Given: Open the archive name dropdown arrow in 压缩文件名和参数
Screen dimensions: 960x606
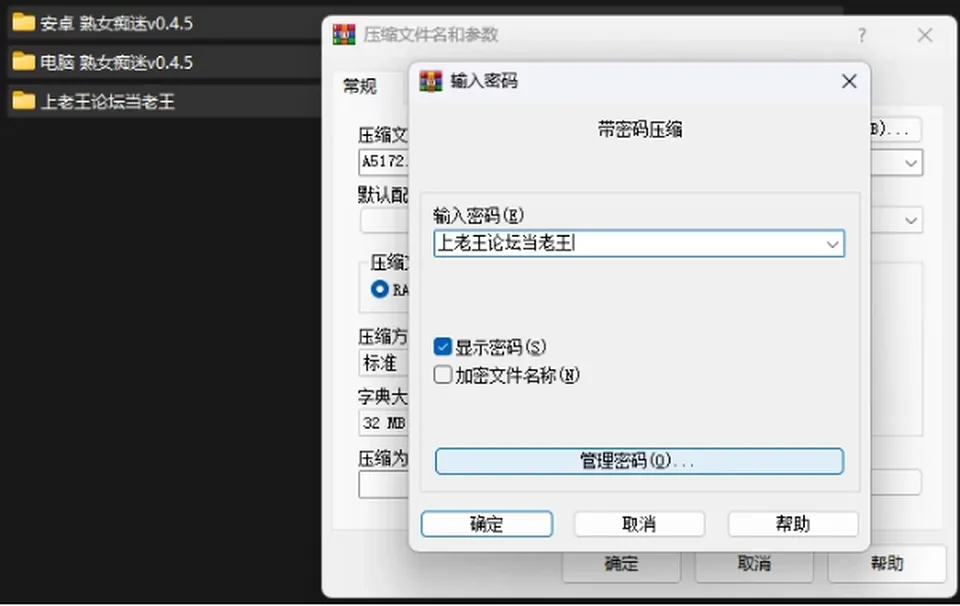Looking at the screenshot, I should pyautogui.click(x=911, y=163).
